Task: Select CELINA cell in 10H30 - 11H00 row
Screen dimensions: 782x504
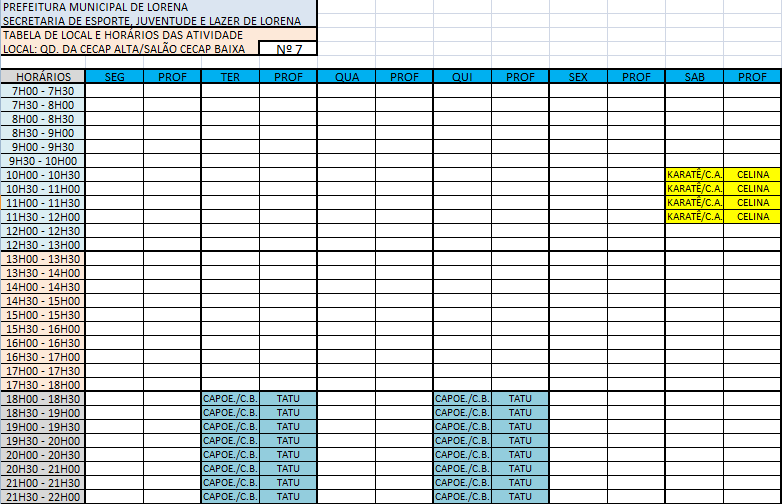Action: pyautogui.click(x=752, y=188)
